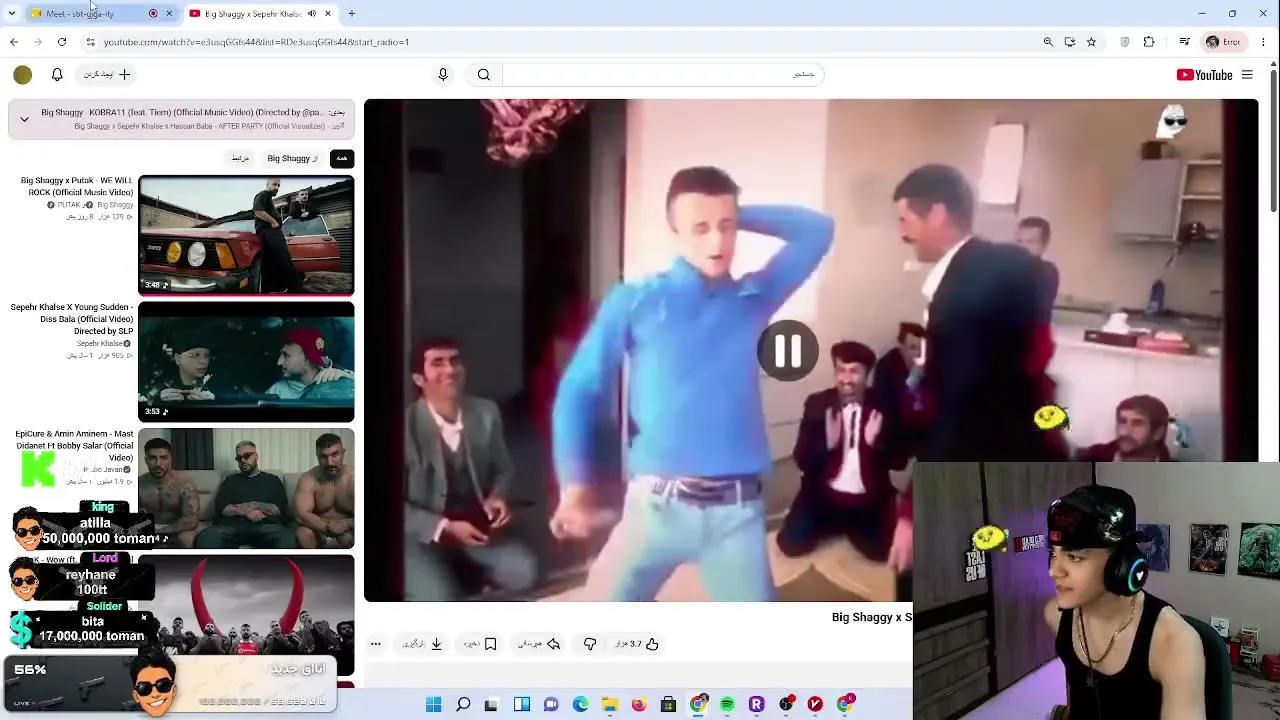
Task: Open File Explorer from the taskbar
Action: tap(610, 705)
